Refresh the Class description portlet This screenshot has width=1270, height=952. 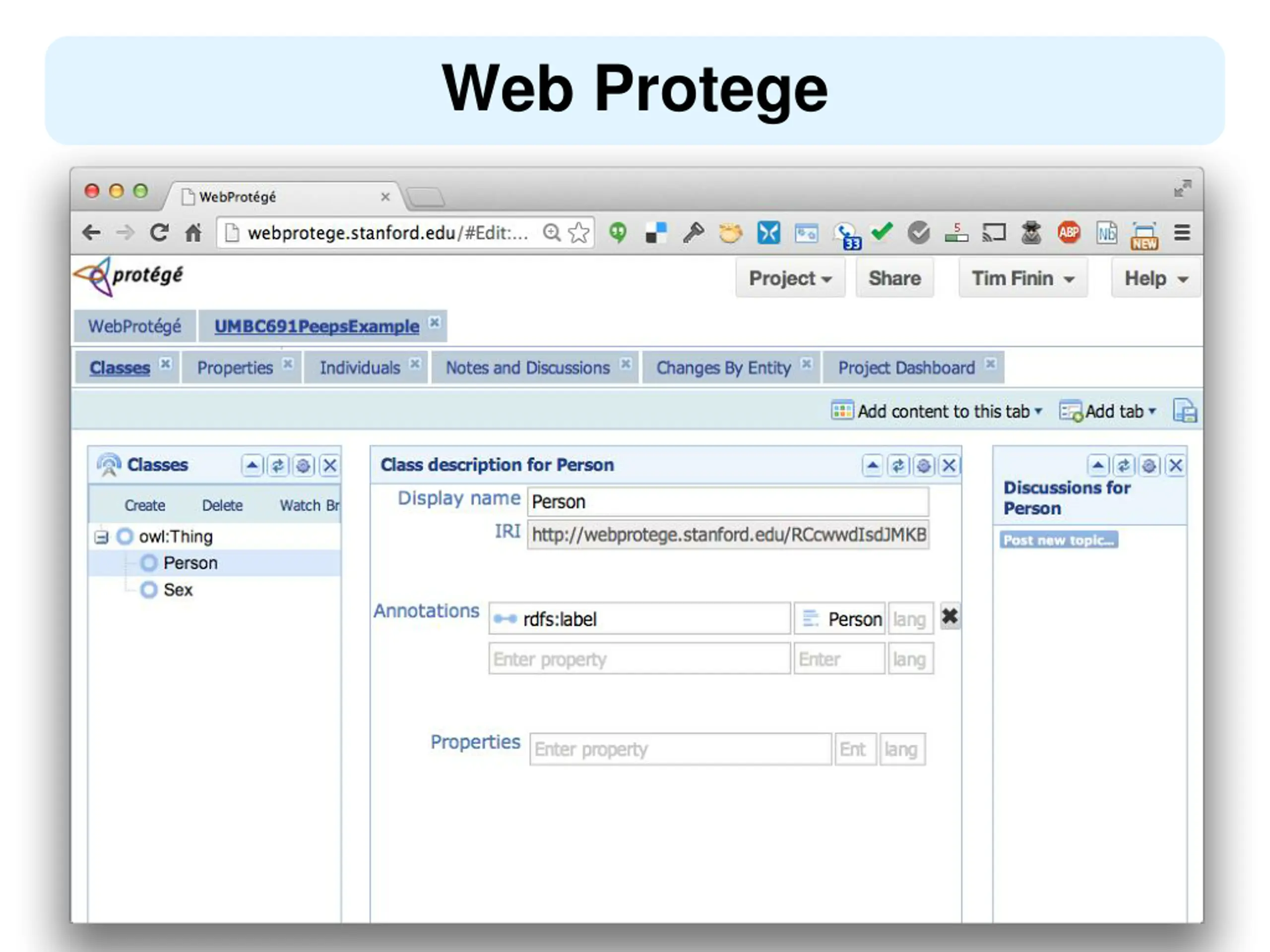pos(898,466)
